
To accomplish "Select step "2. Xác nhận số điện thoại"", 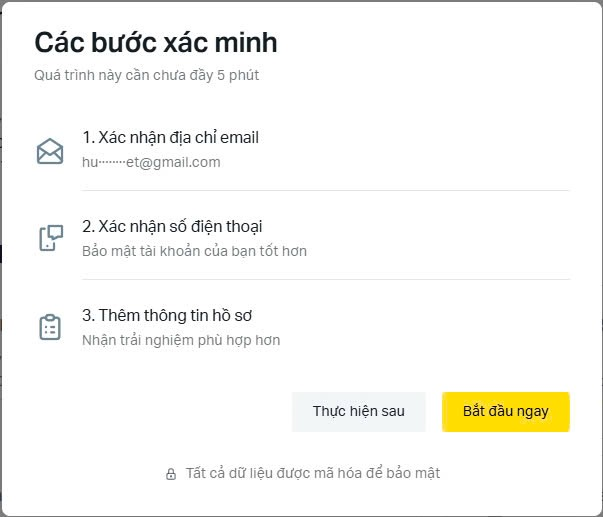I will pos(172,227).
